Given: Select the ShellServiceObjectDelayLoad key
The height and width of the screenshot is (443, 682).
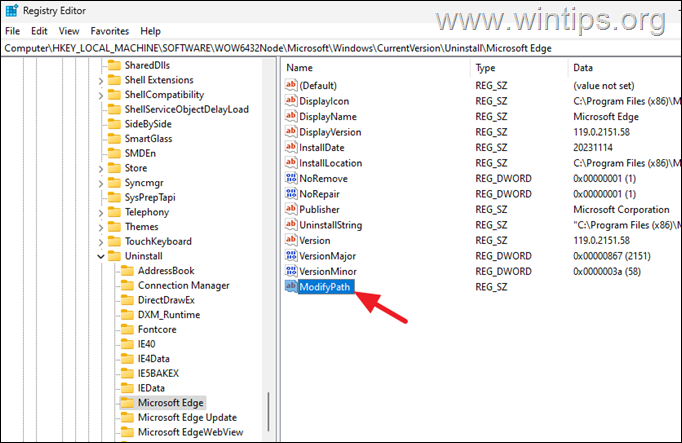Looking at the screenshot, I should point(187,109).
